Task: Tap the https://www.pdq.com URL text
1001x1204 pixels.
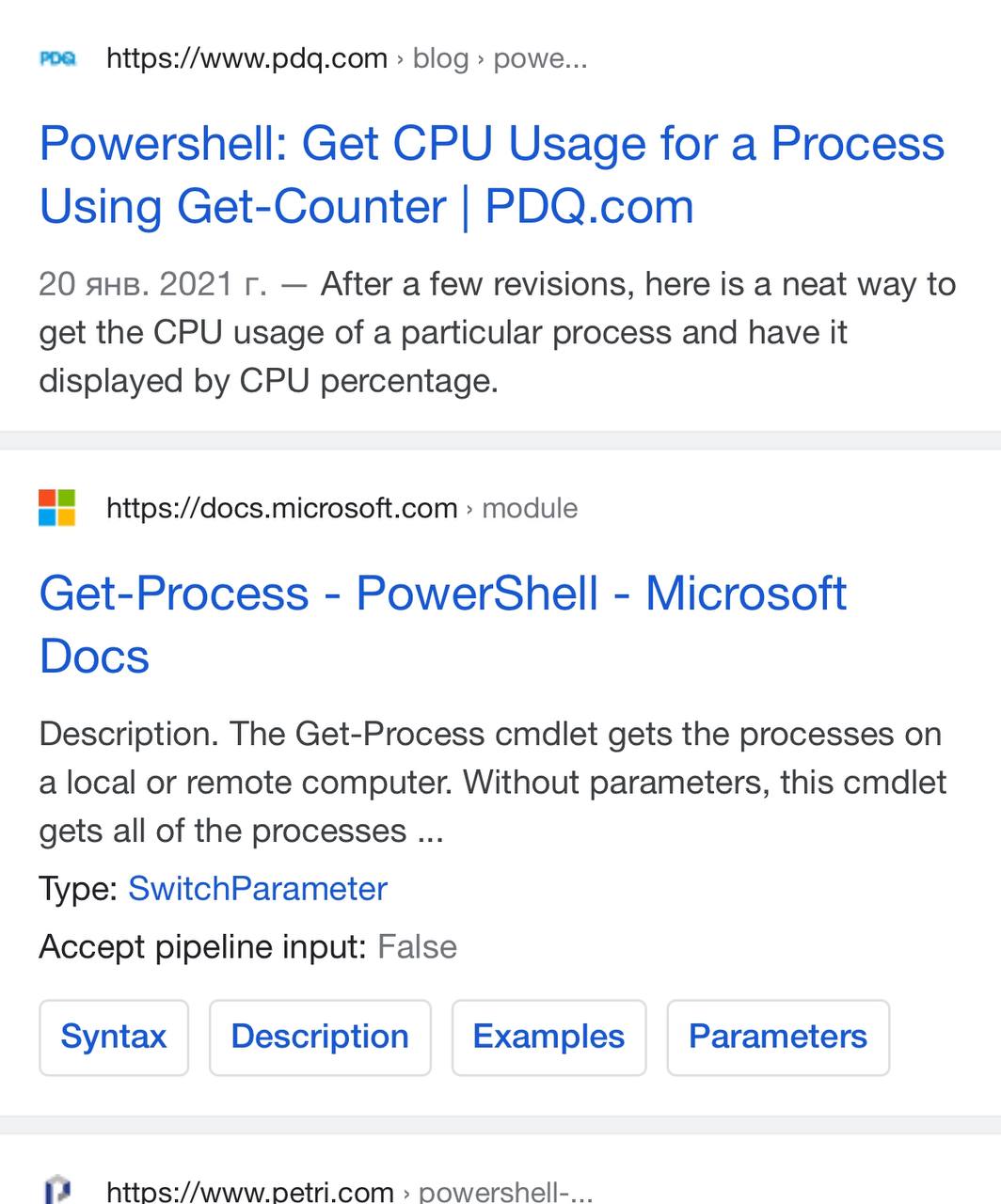Action: pos(246,58)
